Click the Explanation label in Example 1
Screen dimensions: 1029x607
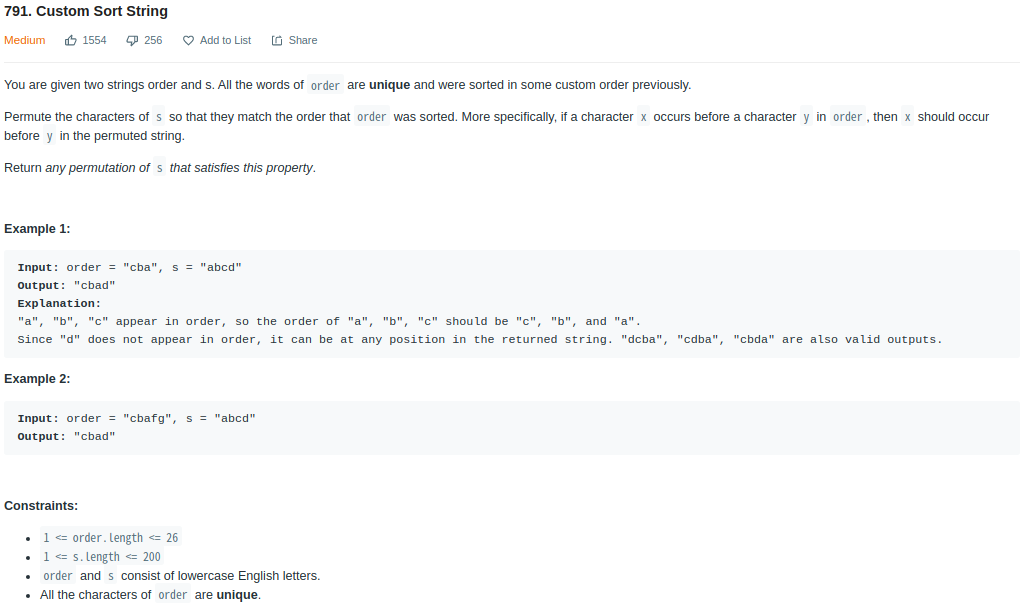[x=59, y=303]
